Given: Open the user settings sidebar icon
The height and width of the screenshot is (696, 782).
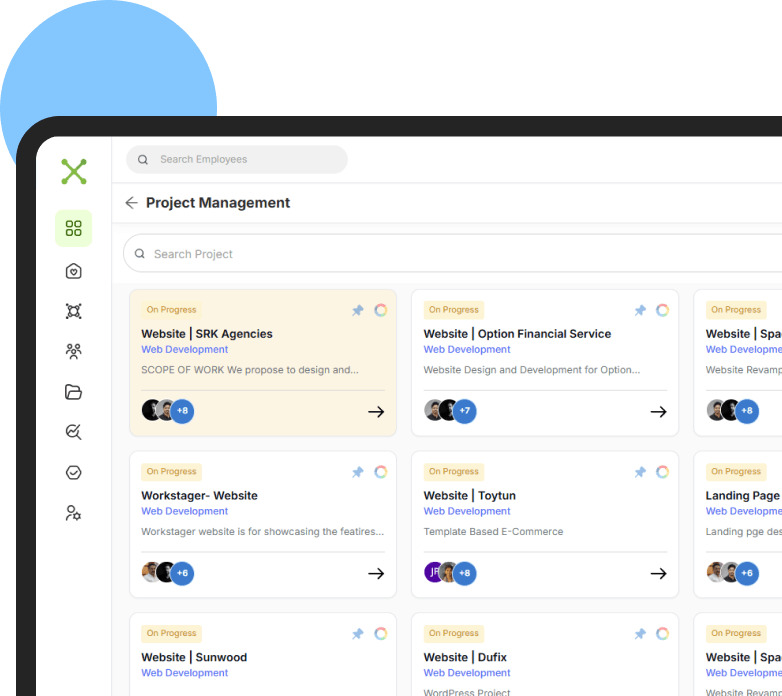Looking at the screenshot, I should 73,513.
